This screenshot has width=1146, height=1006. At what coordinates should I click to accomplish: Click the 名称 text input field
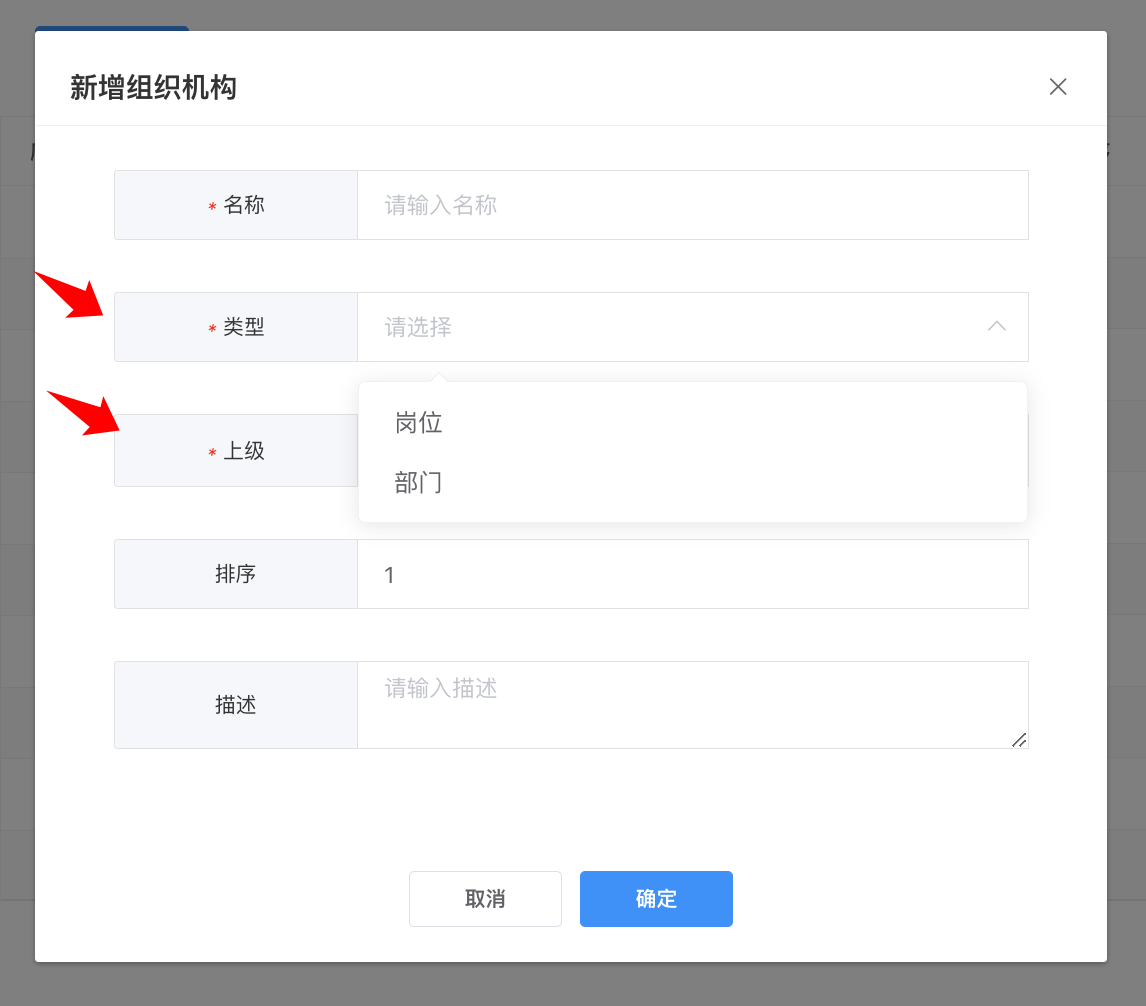point(692,205)
